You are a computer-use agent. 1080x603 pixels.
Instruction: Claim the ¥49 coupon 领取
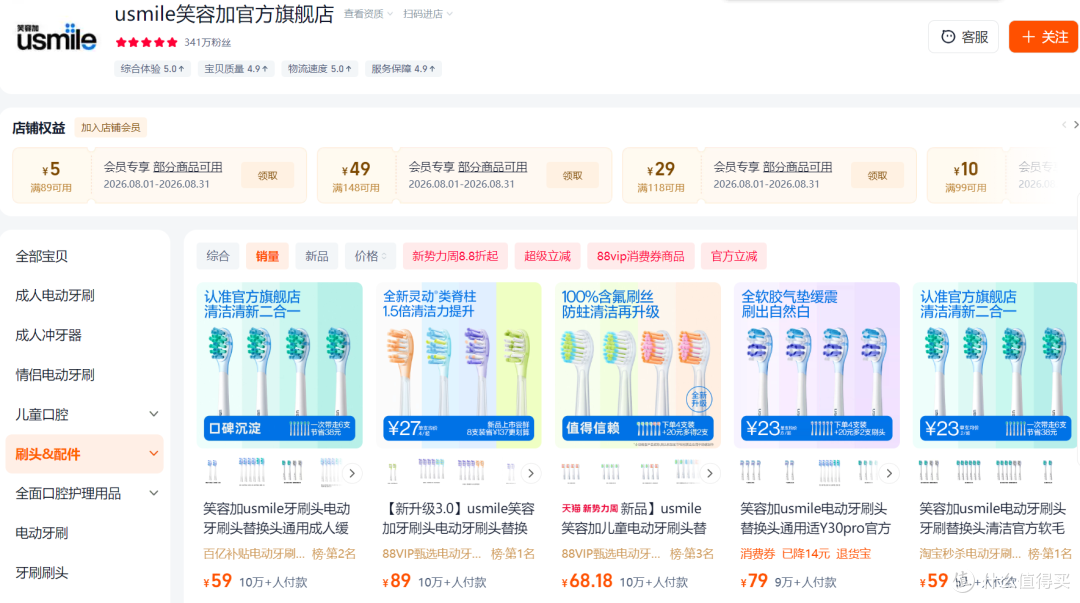[x=572, y=176]
